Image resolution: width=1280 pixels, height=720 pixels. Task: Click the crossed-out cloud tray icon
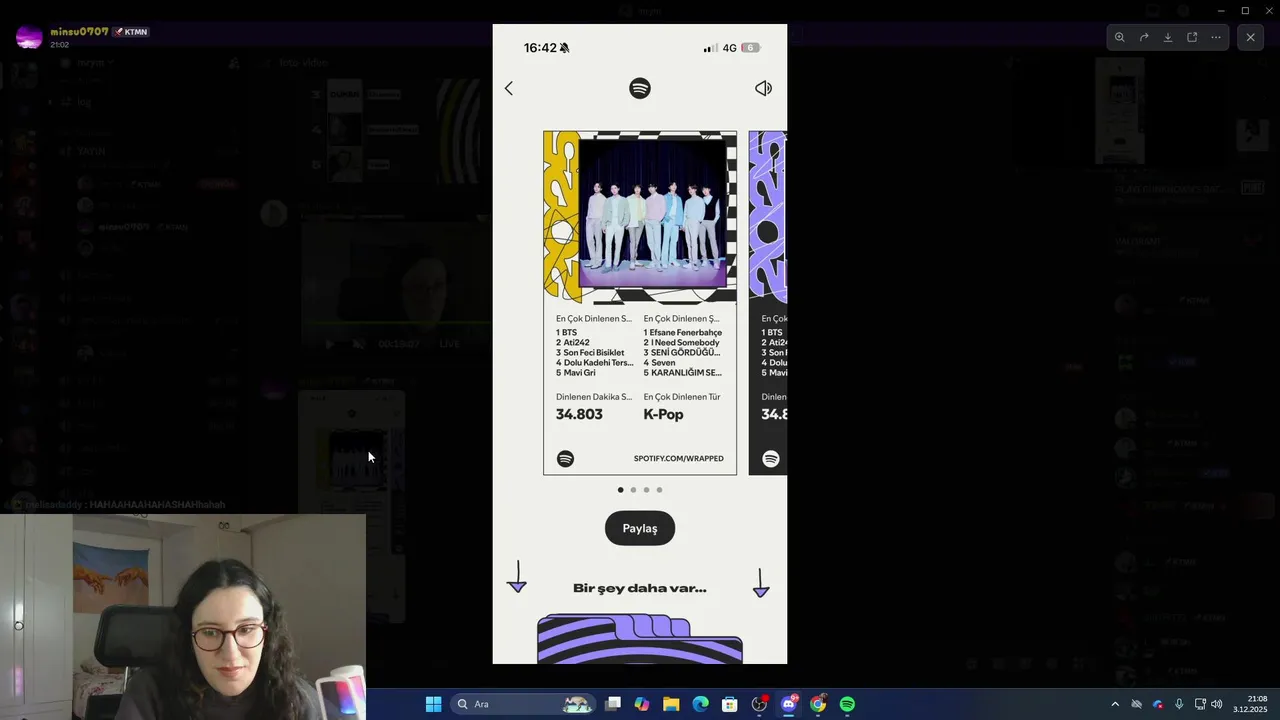[1136, 704]
